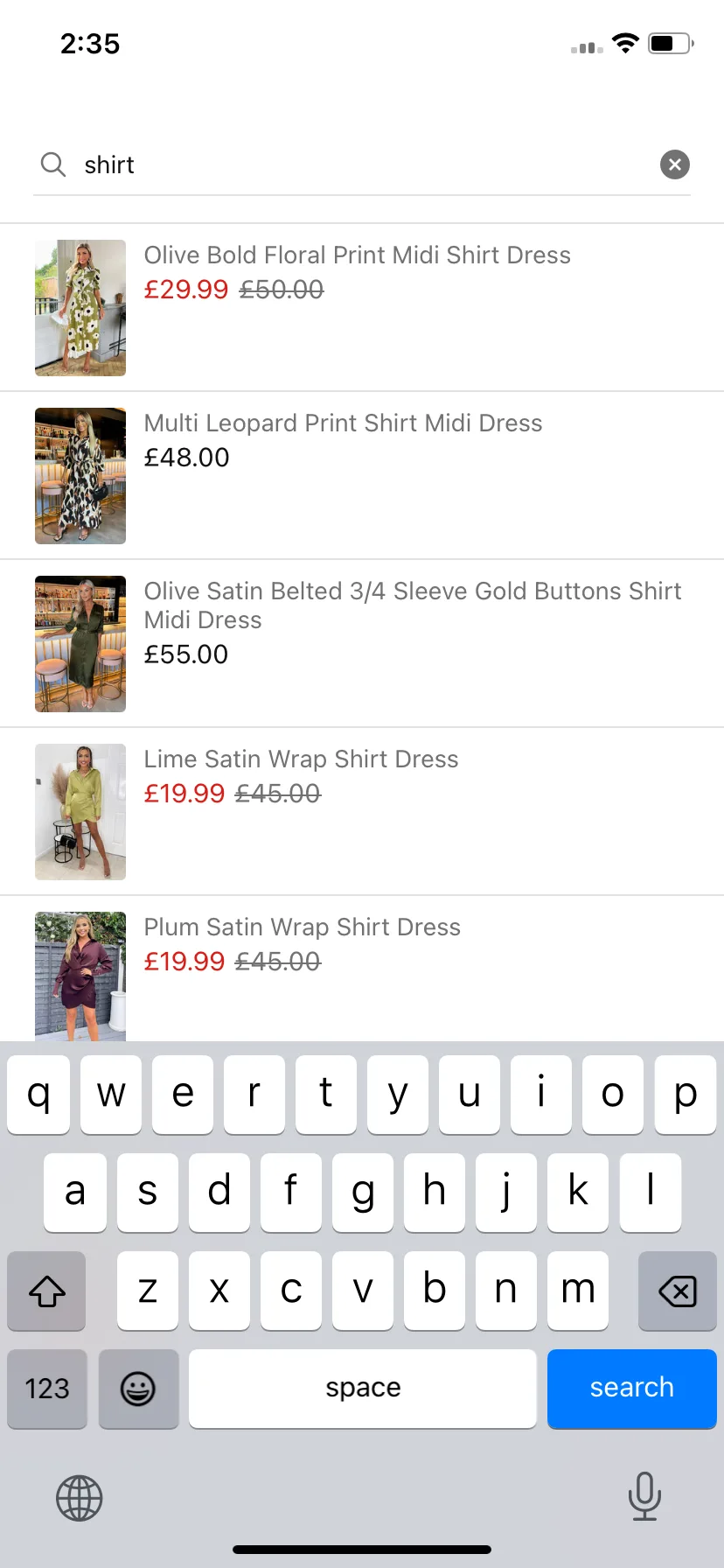Image resolution: width=724 pixels, height=1568 pixels.
Task: Tap the space bar key
Action: pos(363,1389)
